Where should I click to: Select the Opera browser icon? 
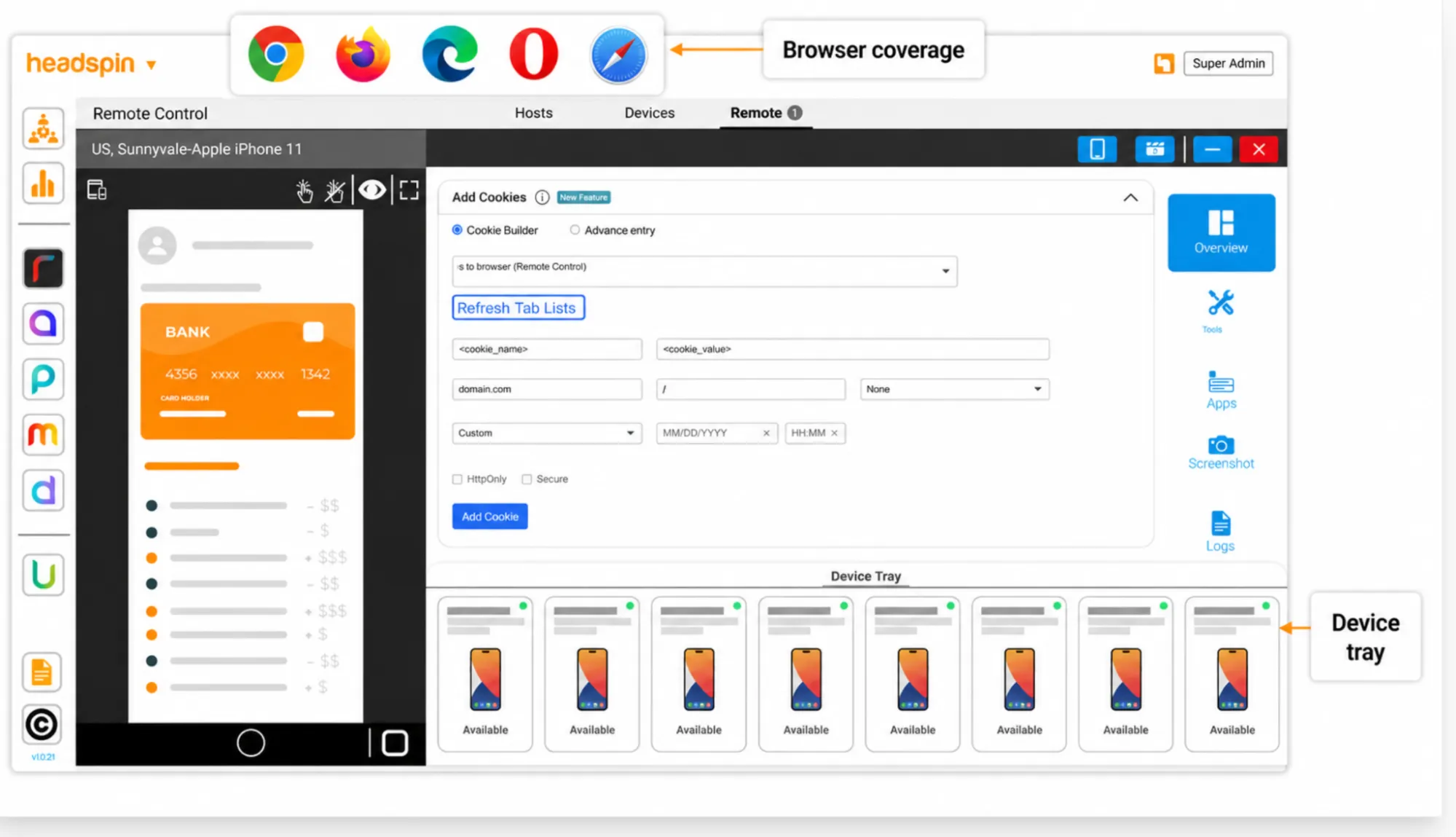coord(534,54)
